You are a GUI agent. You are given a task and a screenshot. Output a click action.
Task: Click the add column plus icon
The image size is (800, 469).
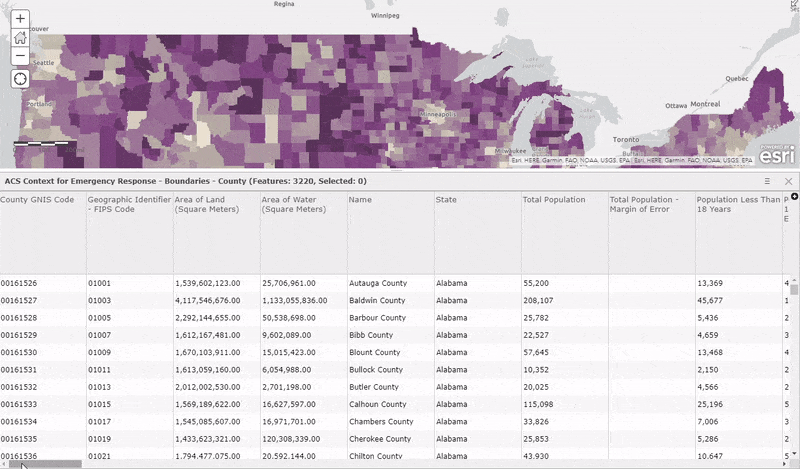pyautogui.click(x=794, y=196)
